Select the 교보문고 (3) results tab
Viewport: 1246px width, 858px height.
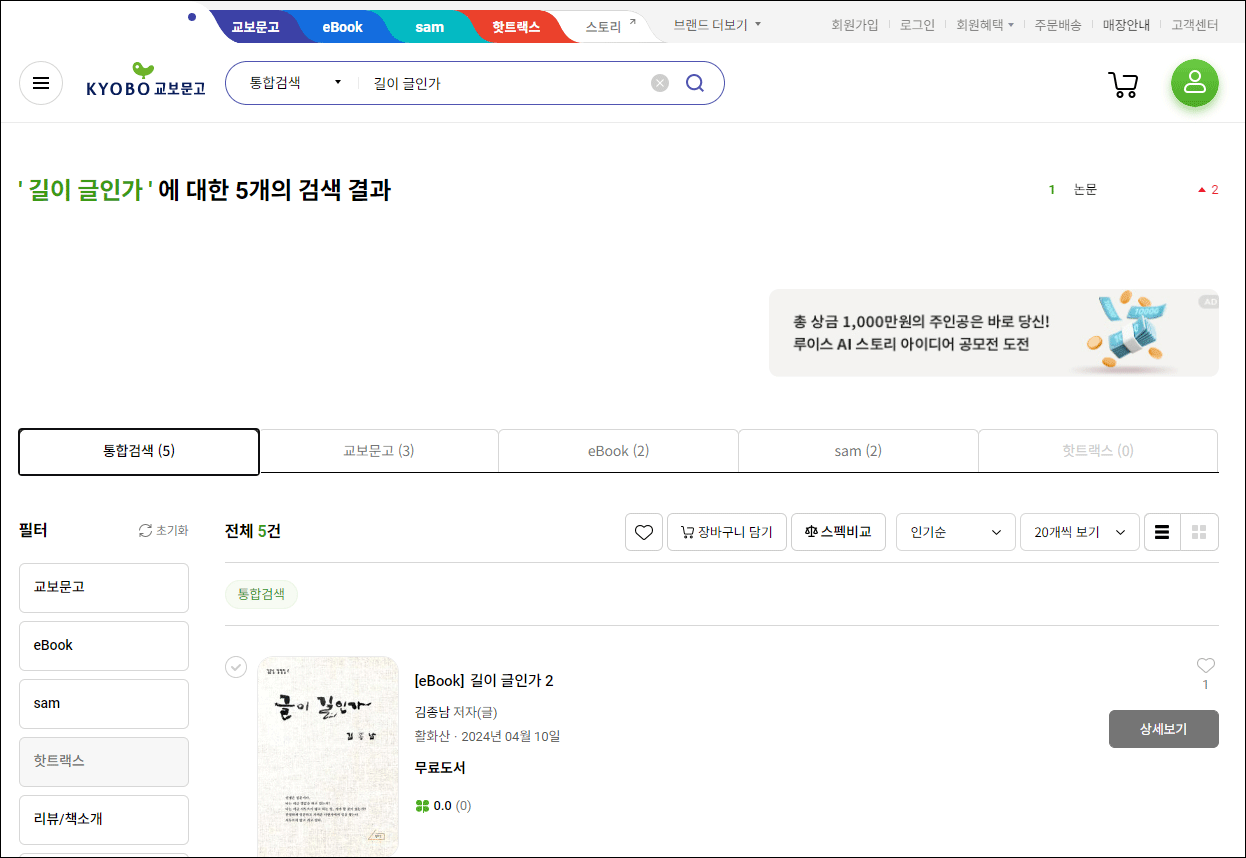(x=379, y=451)
